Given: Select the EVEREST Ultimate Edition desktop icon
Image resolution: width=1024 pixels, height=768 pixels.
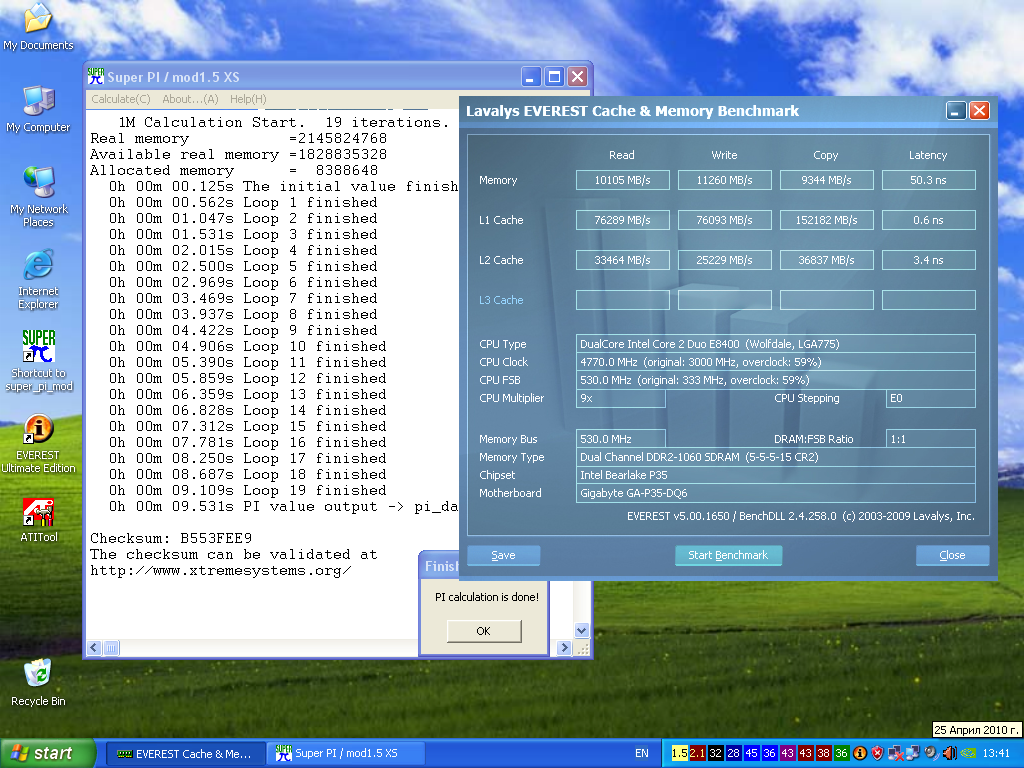Looking at the screenshot, I should pyautogui.click(x=38, y=443).
